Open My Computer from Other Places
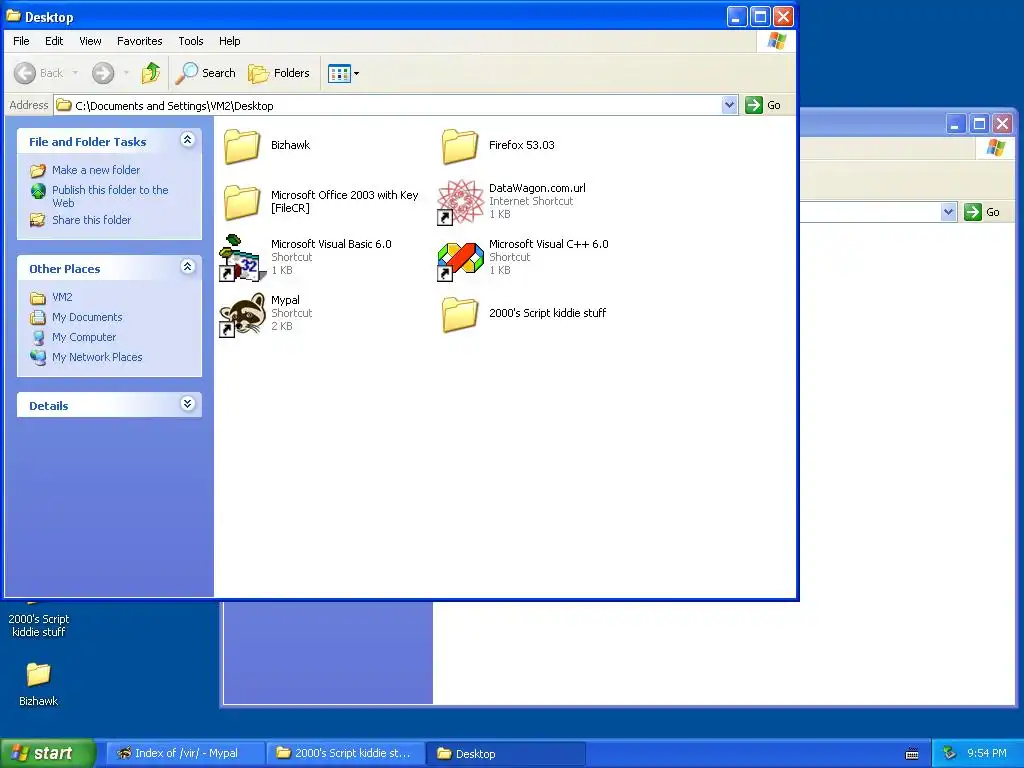Image resolution: width=1024 pixels, height=768 pixels. tap(84, 337)
